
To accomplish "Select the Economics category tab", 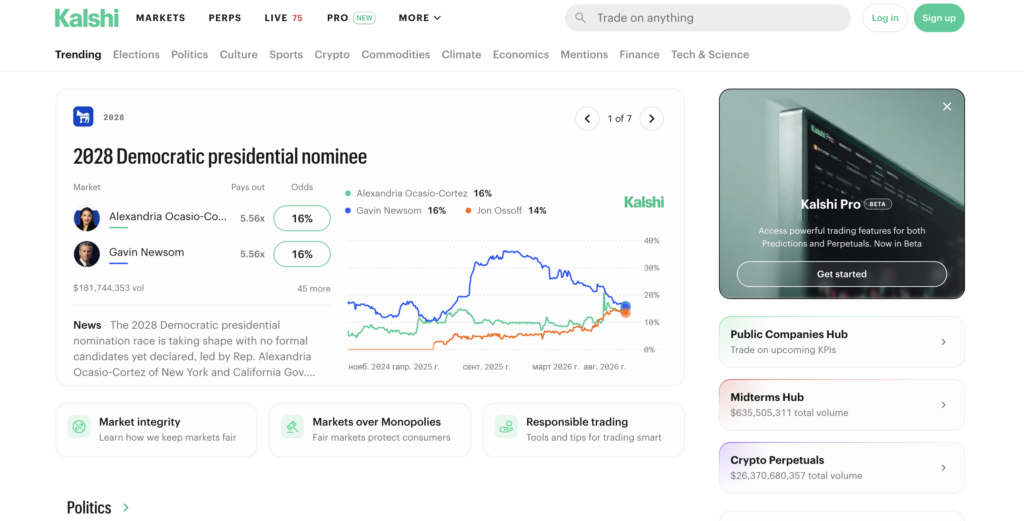I will pos(520,54).
